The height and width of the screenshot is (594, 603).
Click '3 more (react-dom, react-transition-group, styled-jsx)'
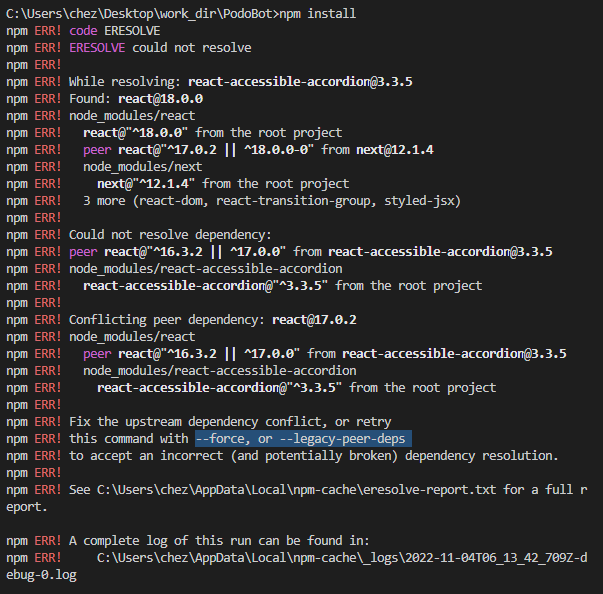pos(272,201)
